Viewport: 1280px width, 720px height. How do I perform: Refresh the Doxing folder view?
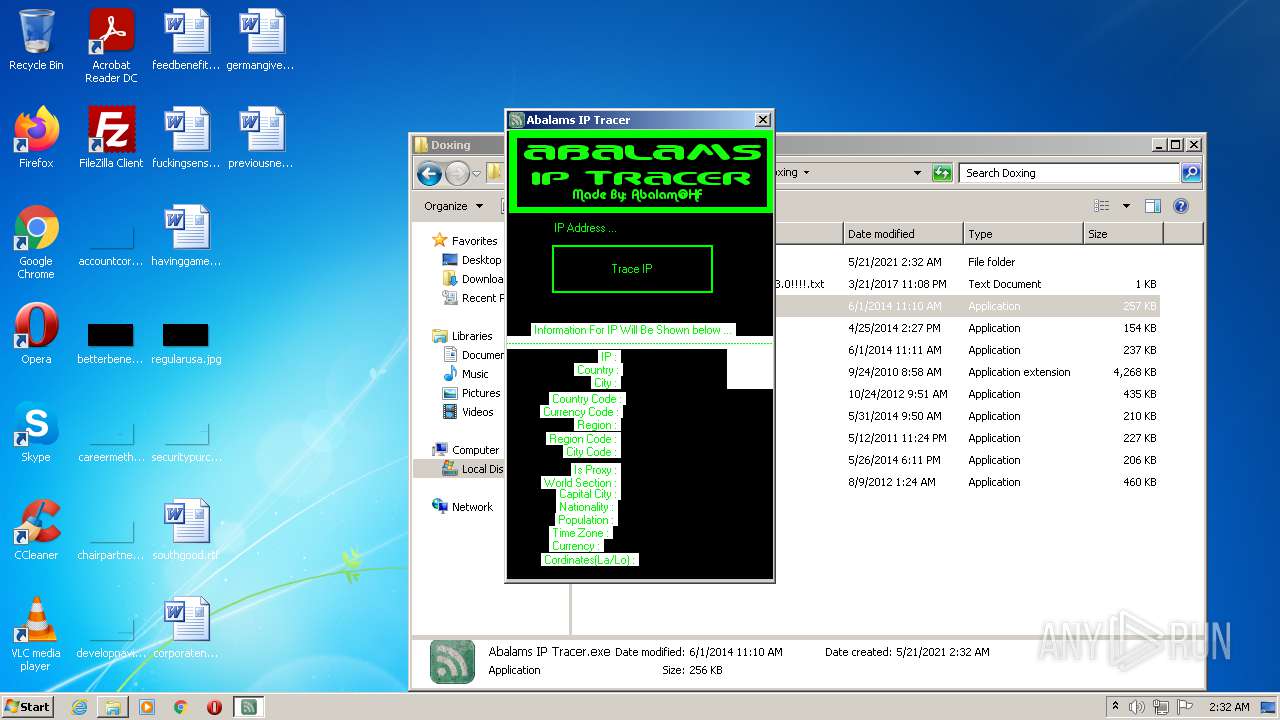tap(941, 173)
